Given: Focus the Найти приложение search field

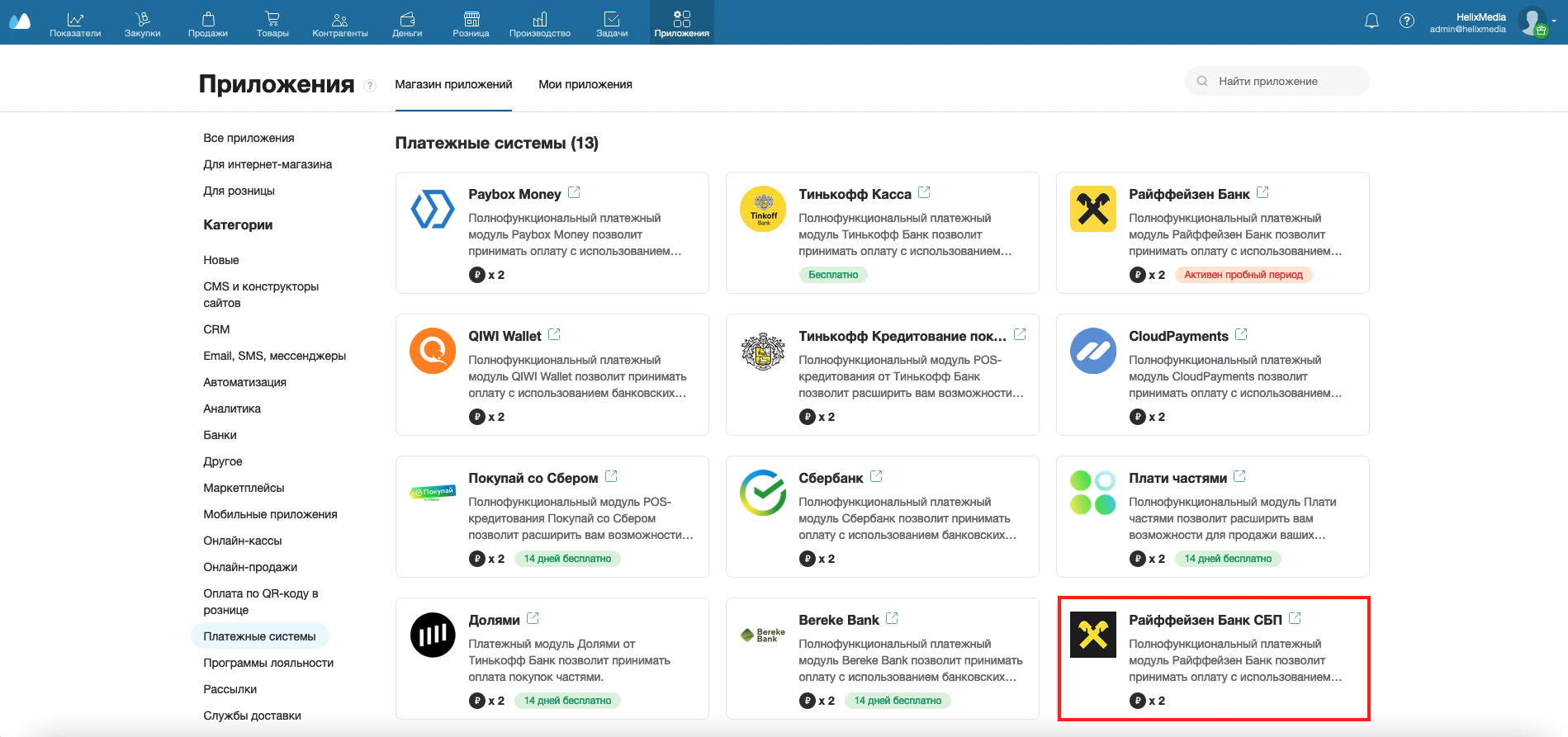Looking at the screenshot, I should tap(1277, 81).
